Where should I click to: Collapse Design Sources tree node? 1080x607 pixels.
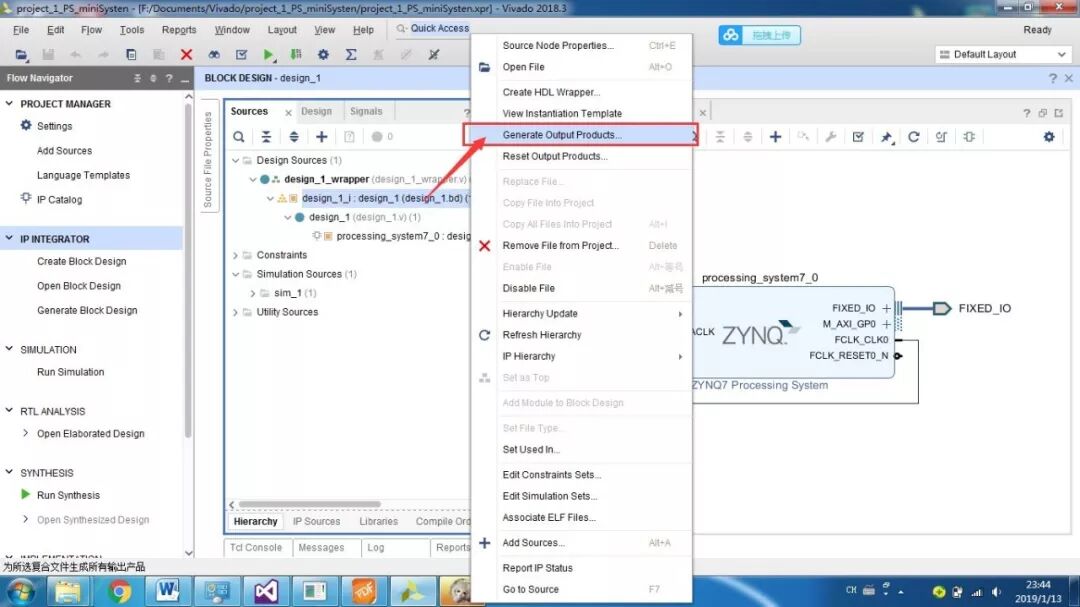point(235,161)
